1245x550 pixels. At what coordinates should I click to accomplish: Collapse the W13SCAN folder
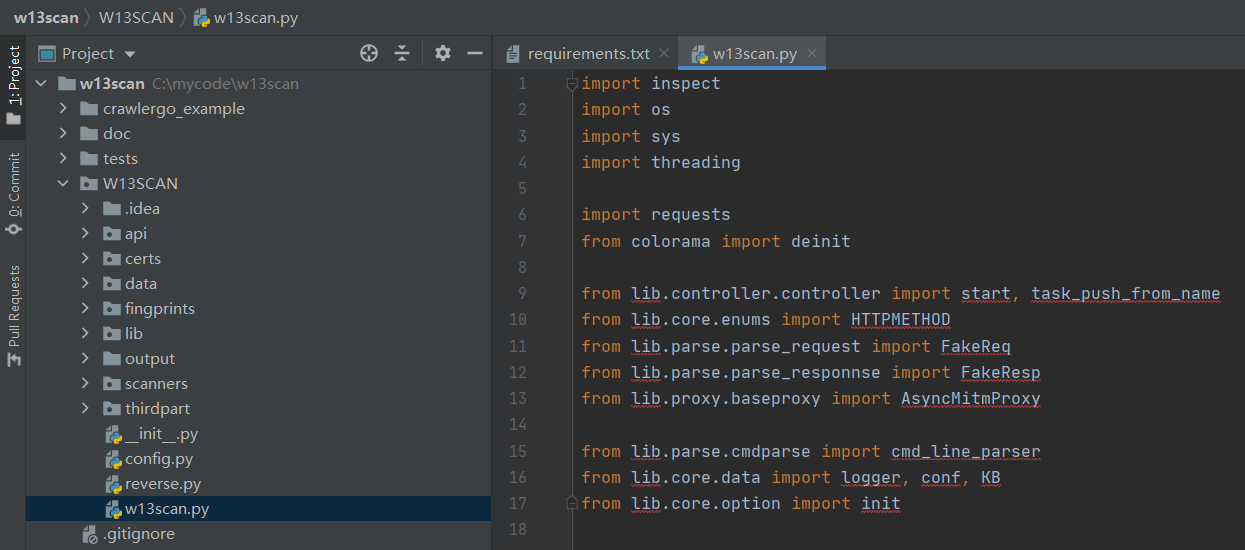(x=63, y=184)
